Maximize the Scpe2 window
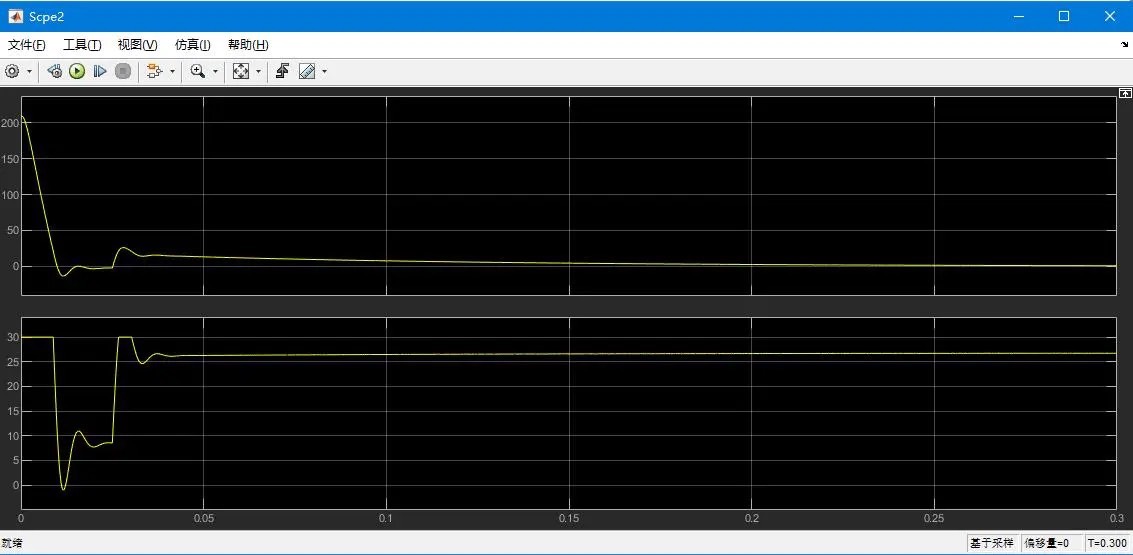 (x=1064, y=16)
